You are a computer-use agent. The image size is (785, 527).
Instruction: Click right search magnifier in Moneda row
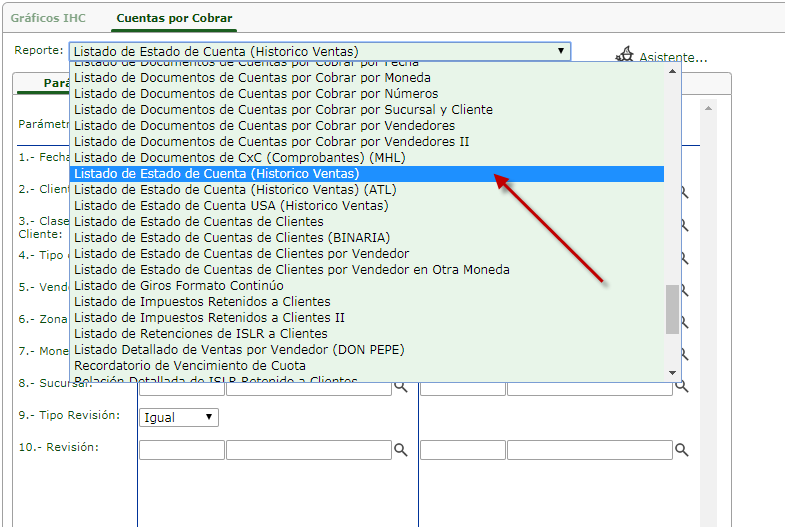click(684, 354)
